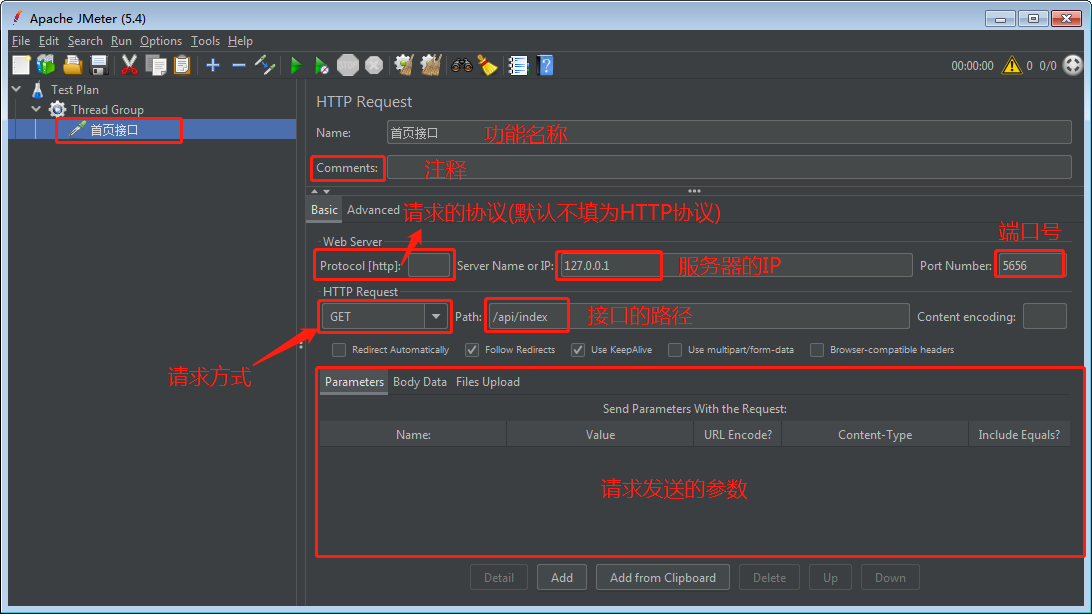
Task: Click the Help question mark icon
Action: coord(546,65)
